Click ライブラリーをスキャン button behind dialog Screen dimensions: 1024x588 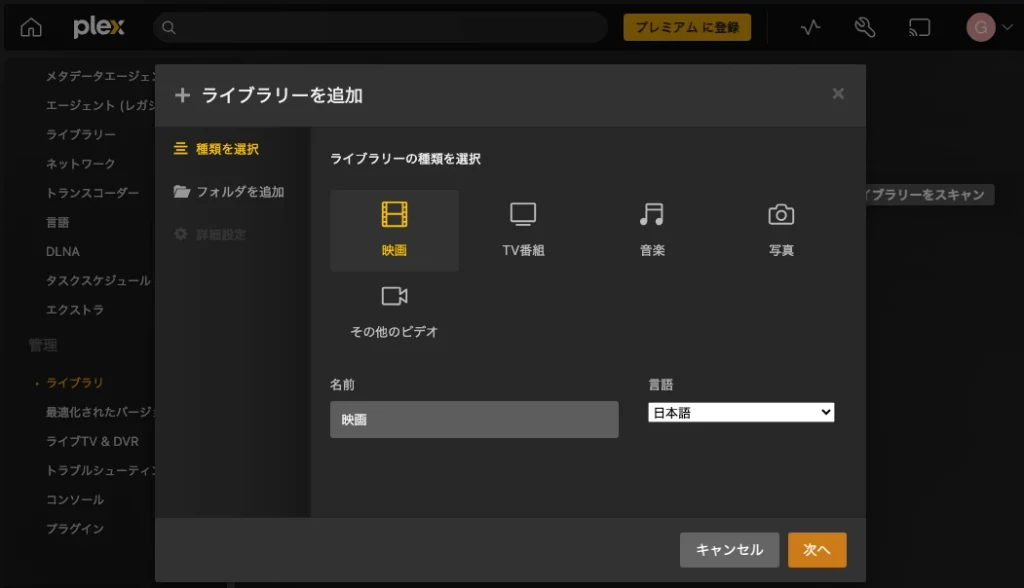click(930, 195)
